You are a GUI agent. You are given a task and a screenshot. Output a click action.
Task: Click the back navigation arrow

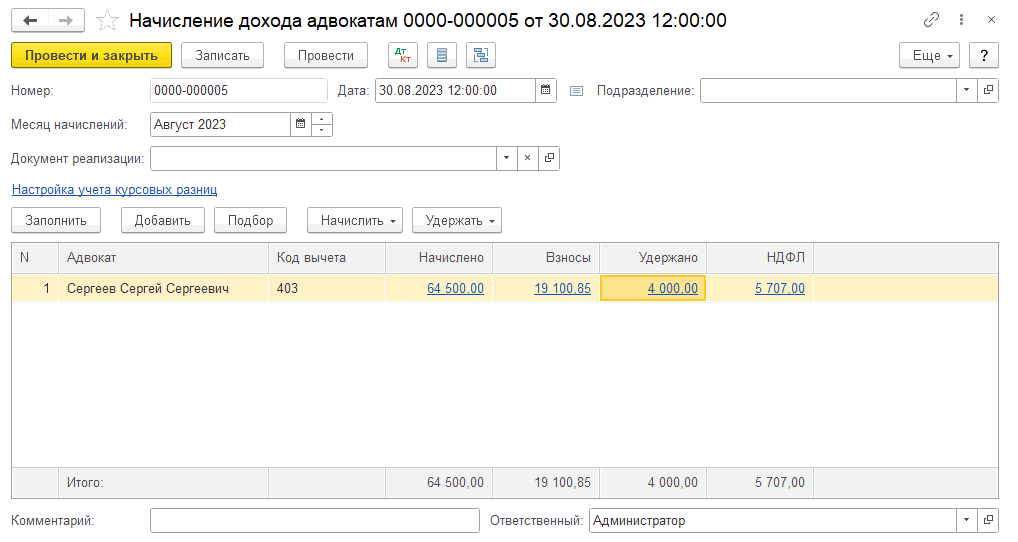31,20
